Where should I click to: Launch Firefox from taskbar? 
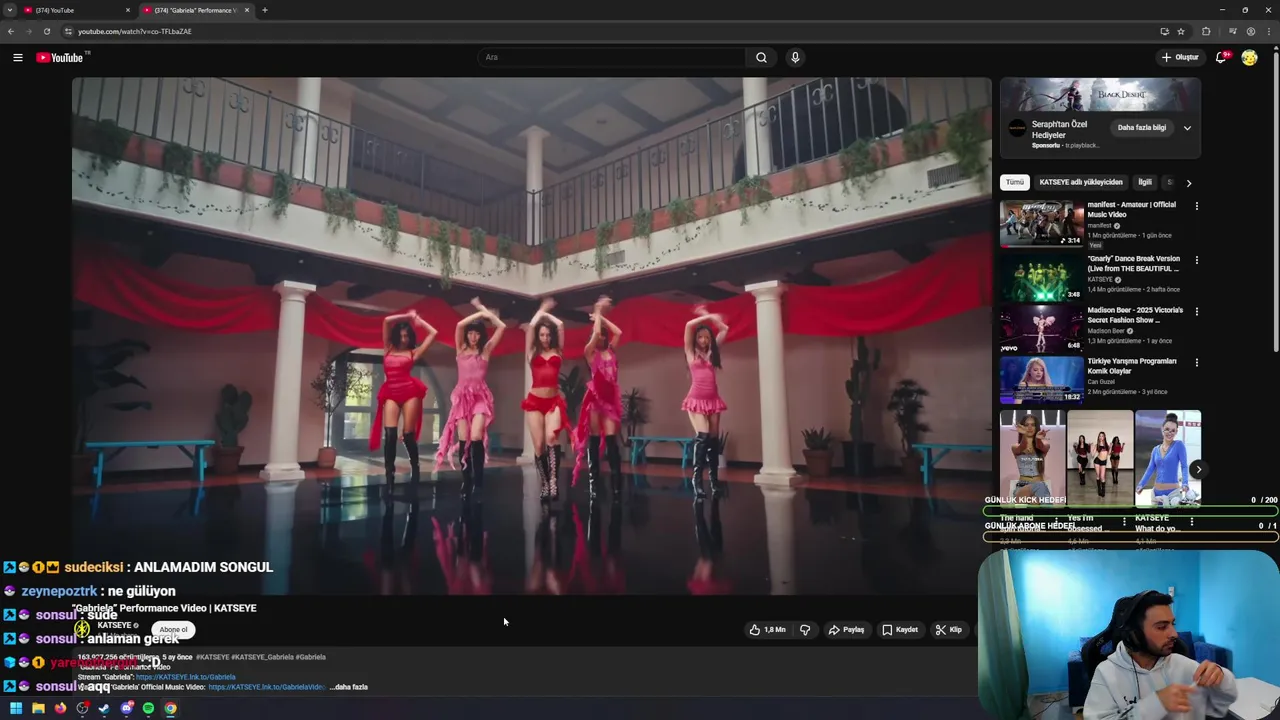coord(60,708)
